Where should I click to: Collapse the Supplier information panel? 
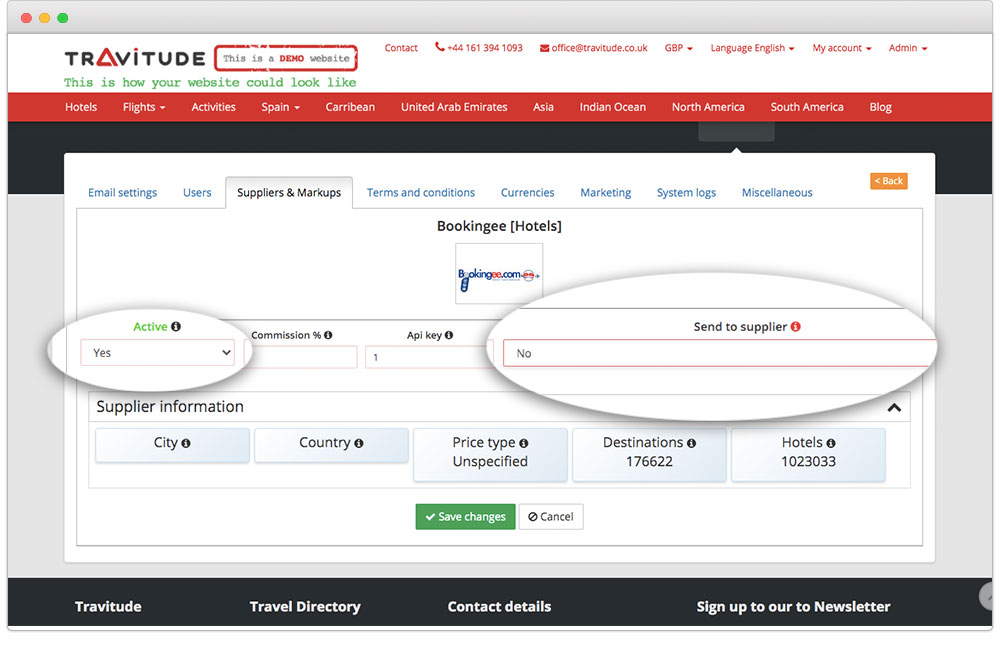point(894,407)
